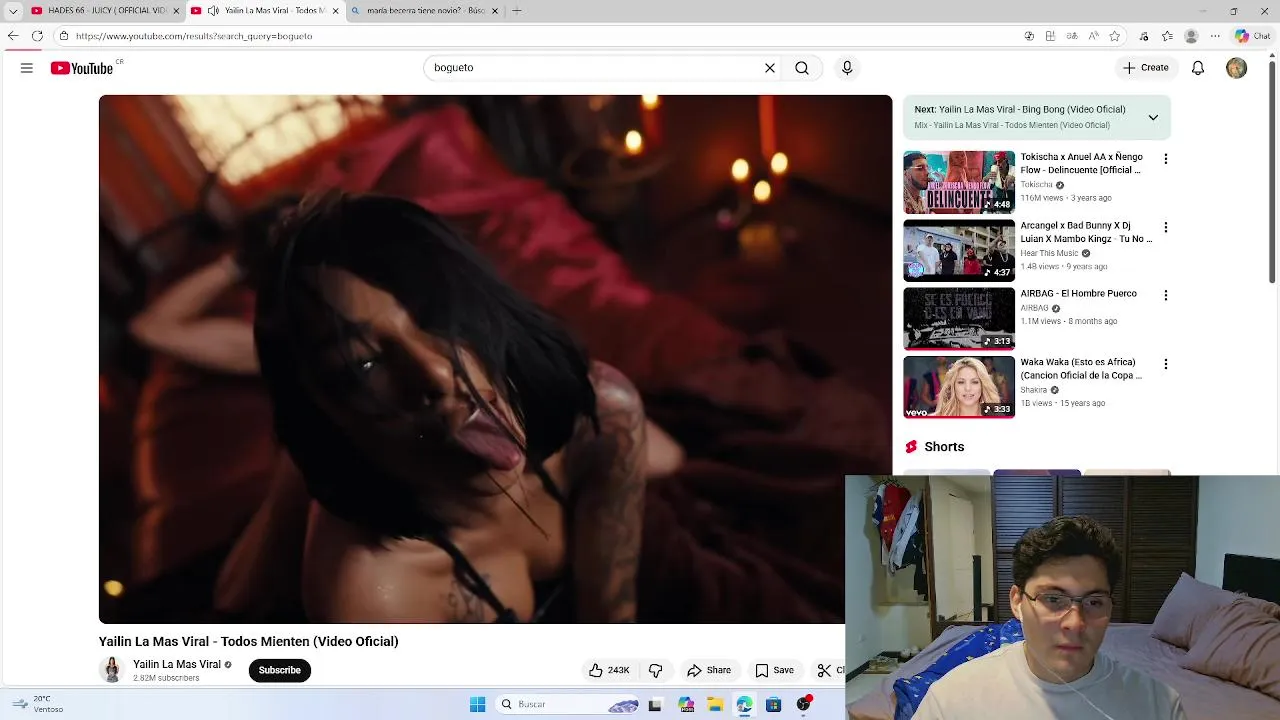Add this page to favorites with the star

pos(1115,36)
